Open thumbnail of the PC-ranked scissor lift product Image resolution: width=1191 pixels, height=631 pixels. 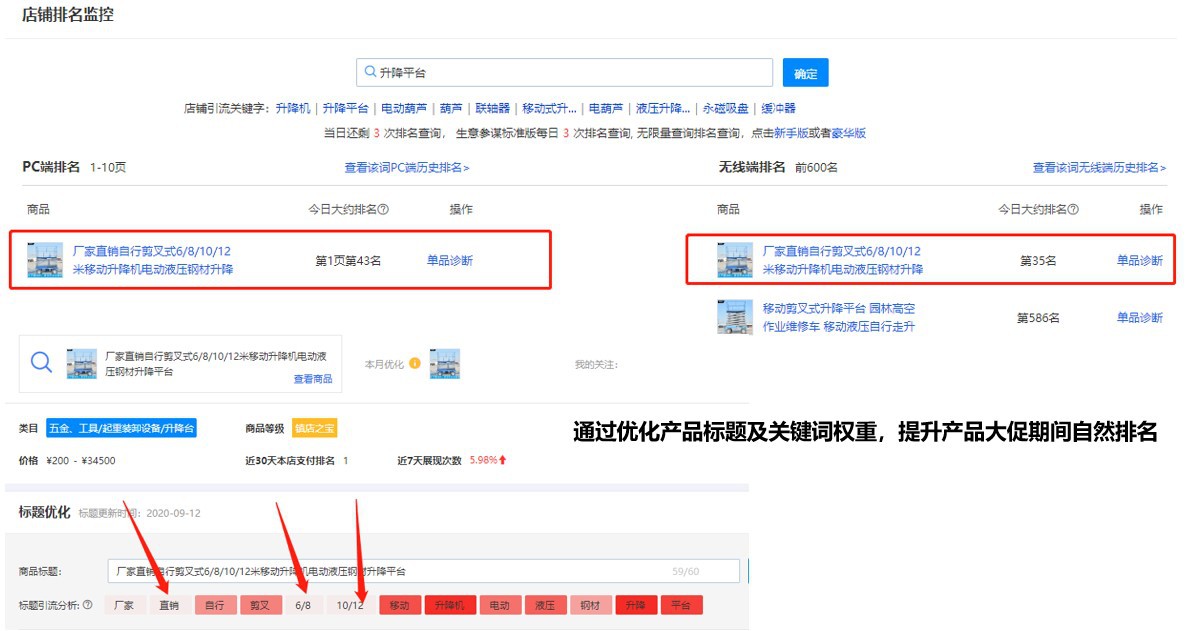45,260
